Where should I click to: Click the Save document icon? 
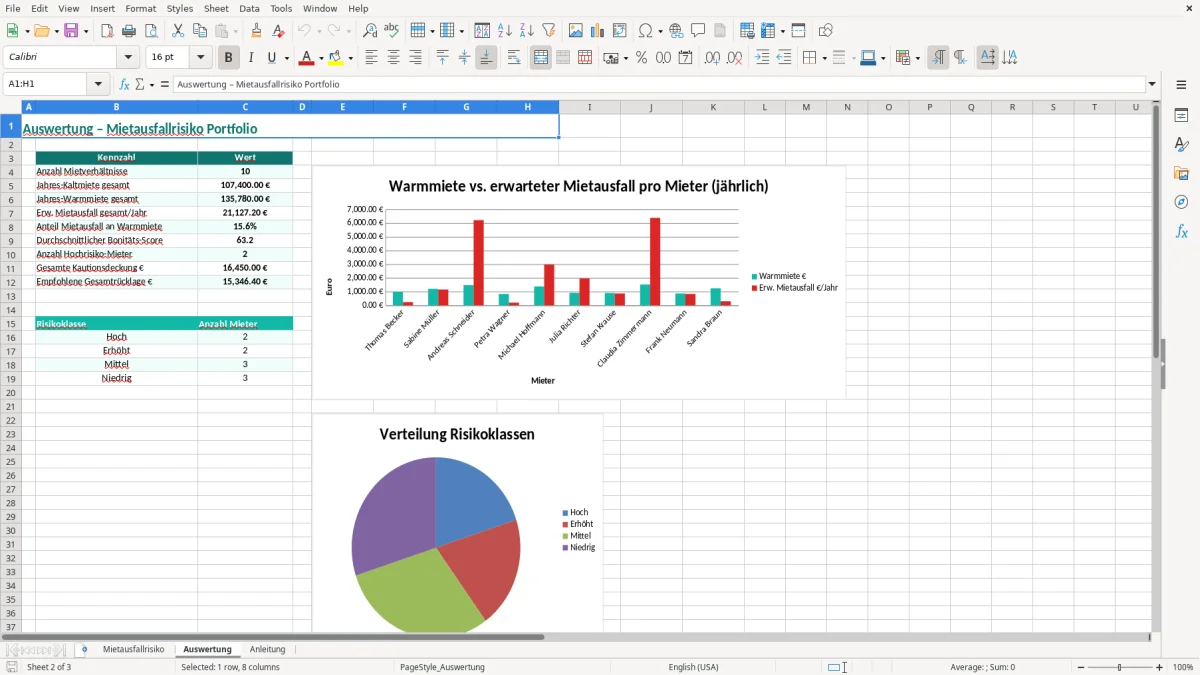[71, 31]
